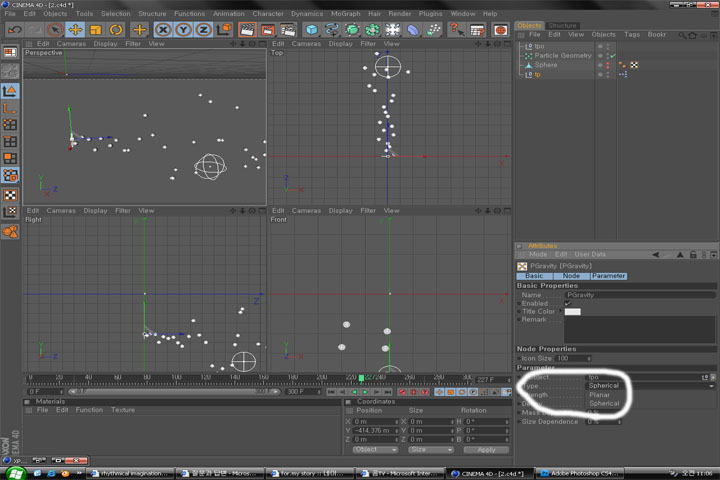Go to the end of animation
Screen dimensions: 720x480
(x=388, y=392)
